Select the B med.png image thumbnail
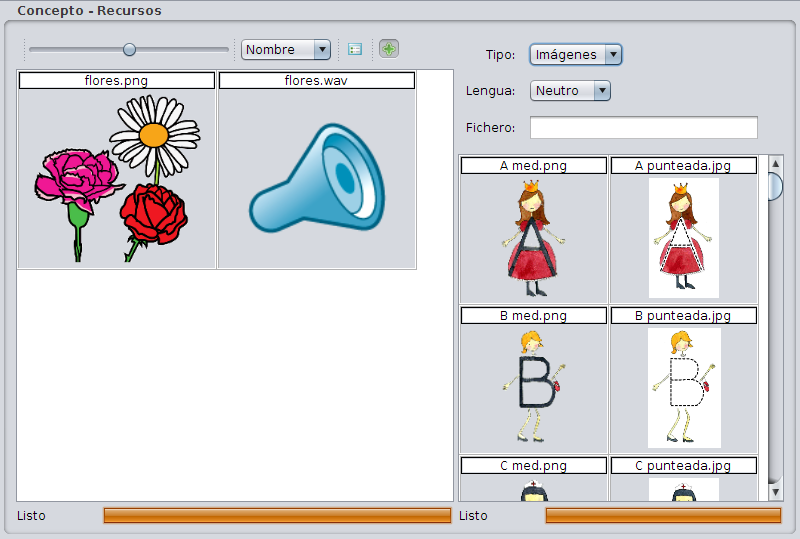800x539 pixels. click(x=534, y=388)
